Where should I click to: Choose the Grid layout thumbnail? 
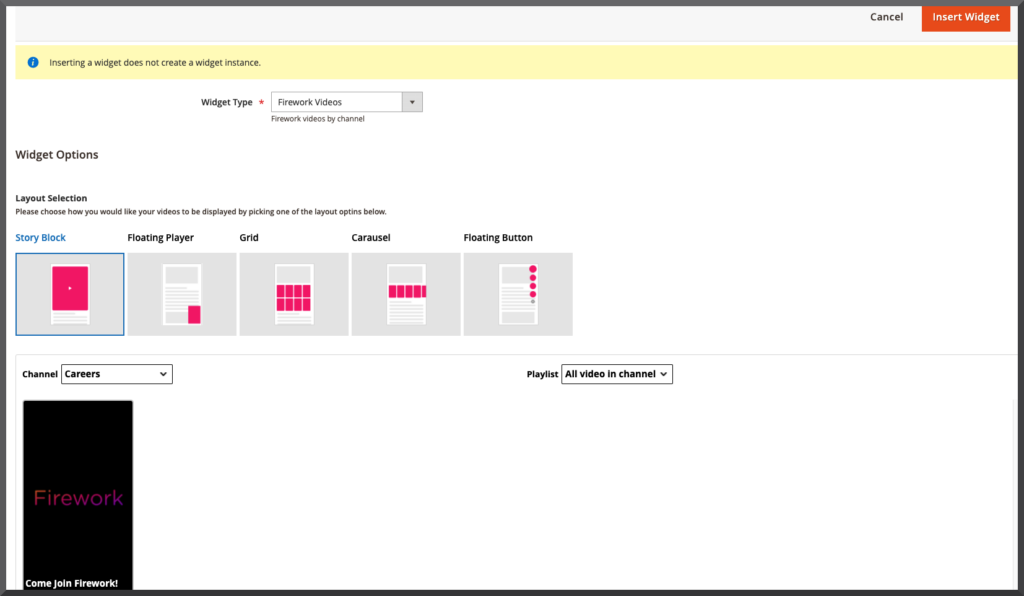click(294, 294)
